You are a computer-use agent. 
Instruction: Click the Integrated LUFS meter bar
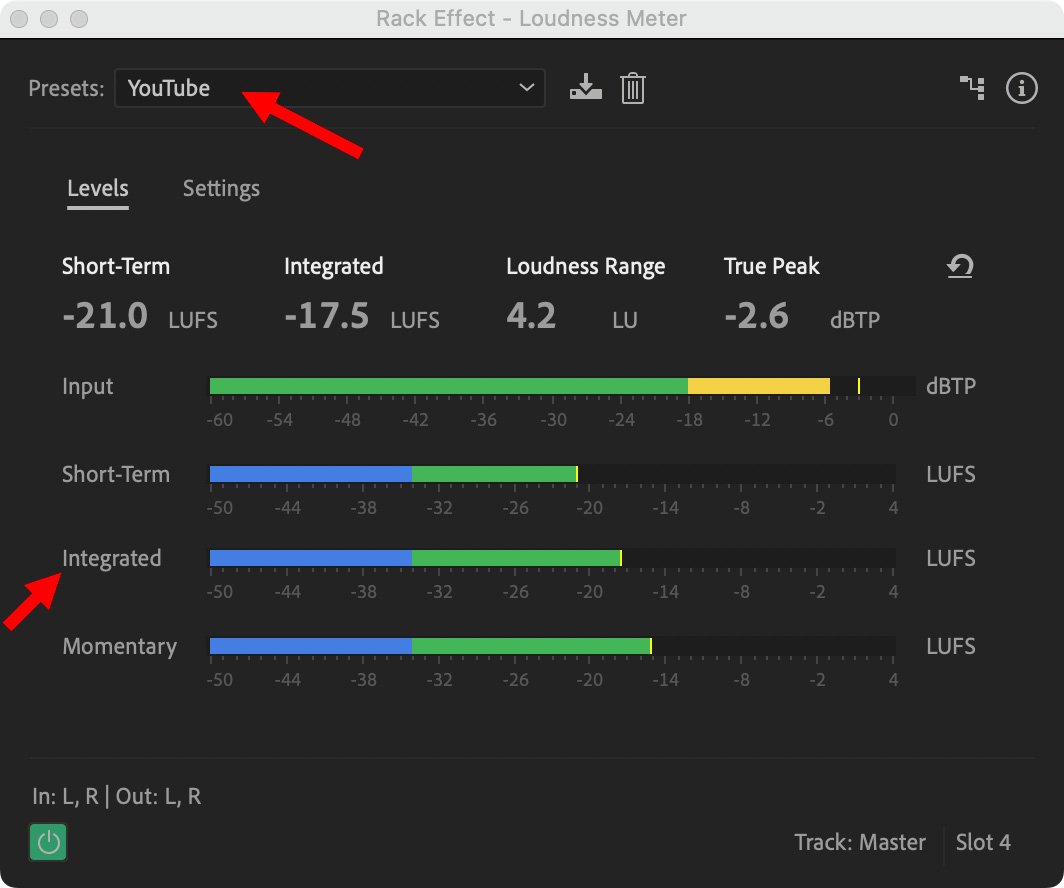552,558
